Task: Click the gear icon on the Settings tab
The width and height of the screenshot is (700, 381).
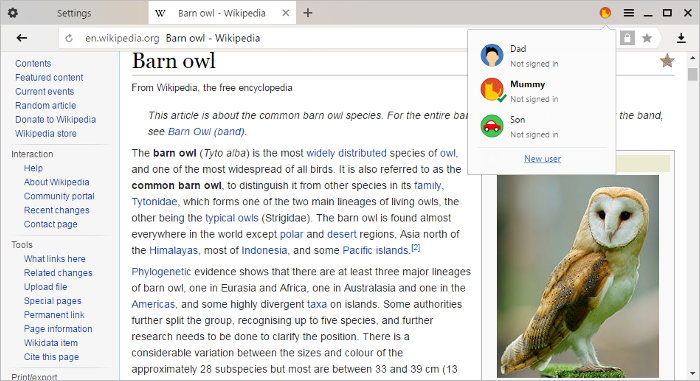Action: click(13, 13)
